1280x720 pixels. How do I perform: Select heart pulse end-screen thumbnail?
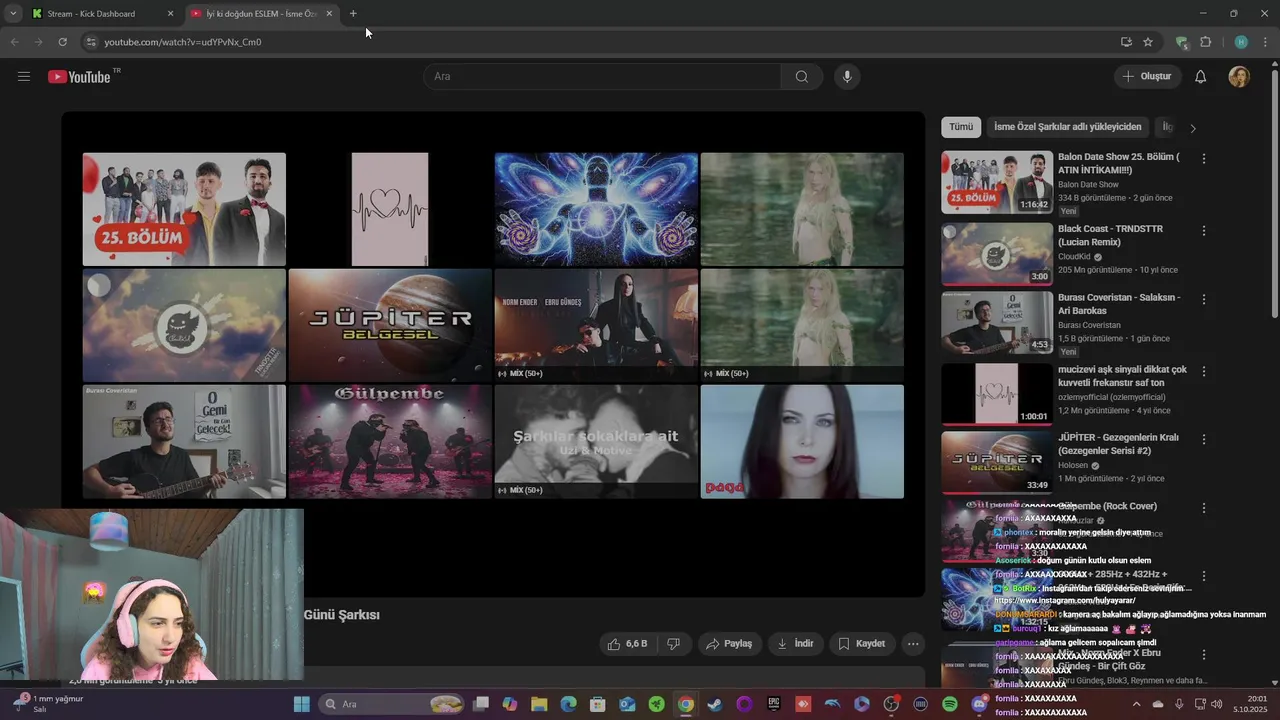[x=390, y=209]
